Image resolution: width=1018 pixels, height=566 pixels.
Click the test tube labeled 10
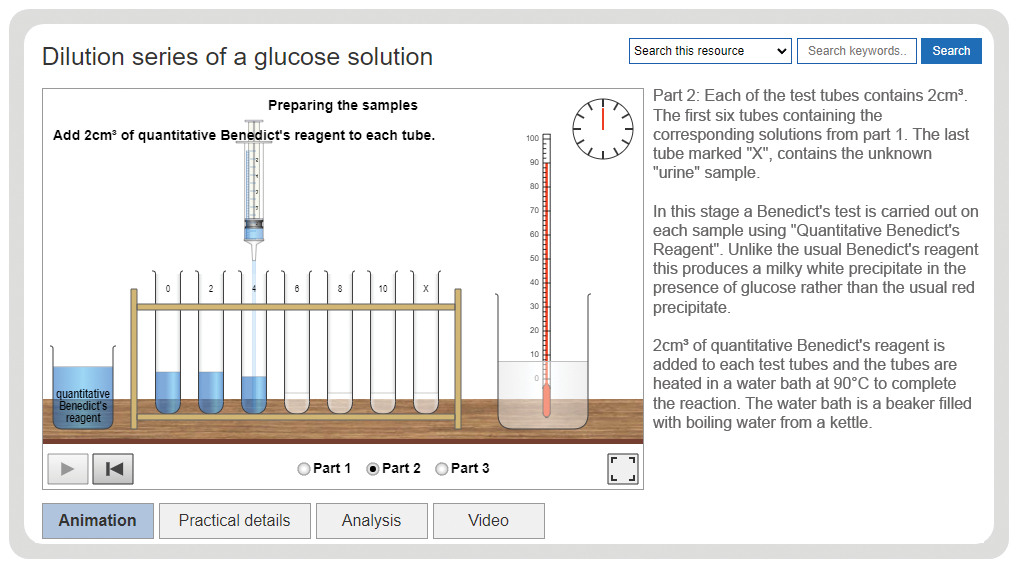pos(383,343)
